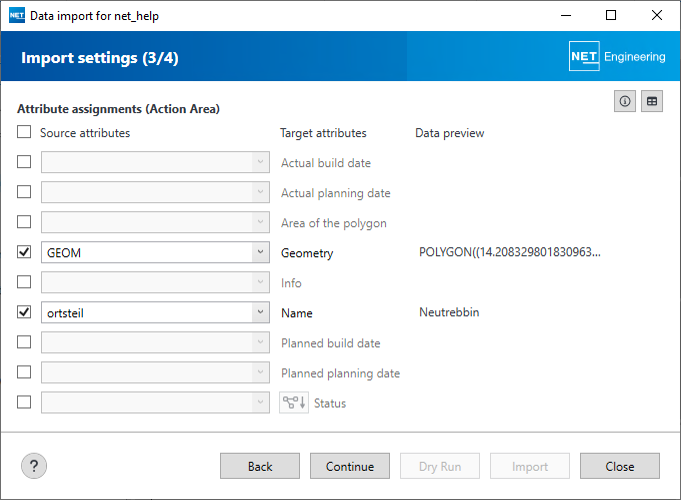The height and width of the screenshot is (500, 681).
Task: Click the question mark help button
Action: tap(35, 466)
